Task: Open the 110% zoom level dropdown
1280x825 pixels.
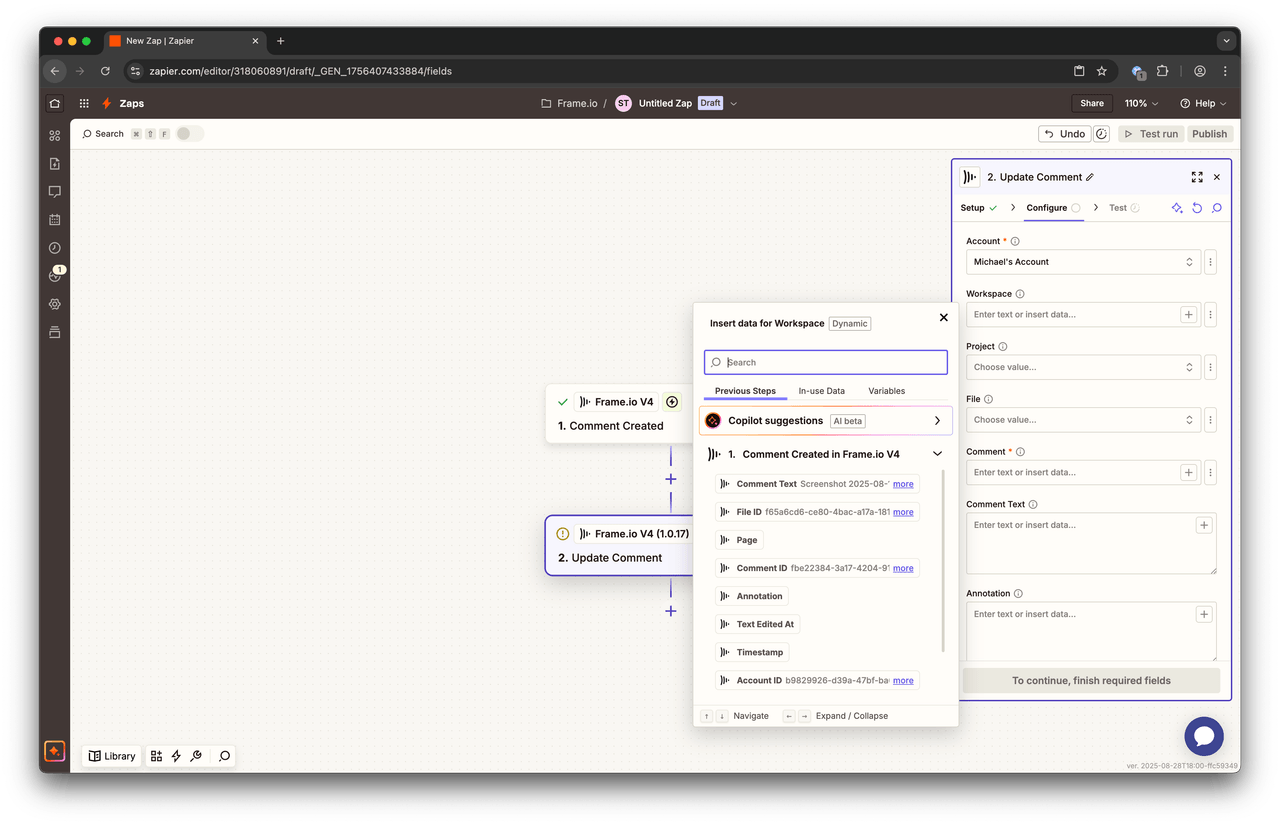Action: (x=1141, y=103)
